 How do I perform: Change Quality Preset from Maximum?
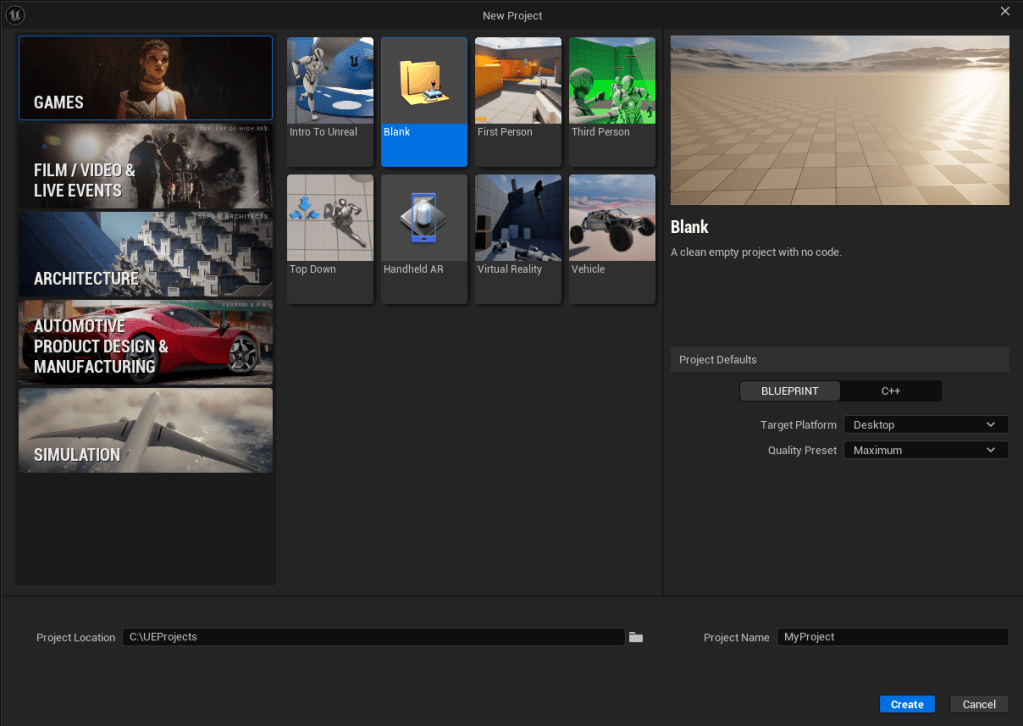[x=924, y=449]
